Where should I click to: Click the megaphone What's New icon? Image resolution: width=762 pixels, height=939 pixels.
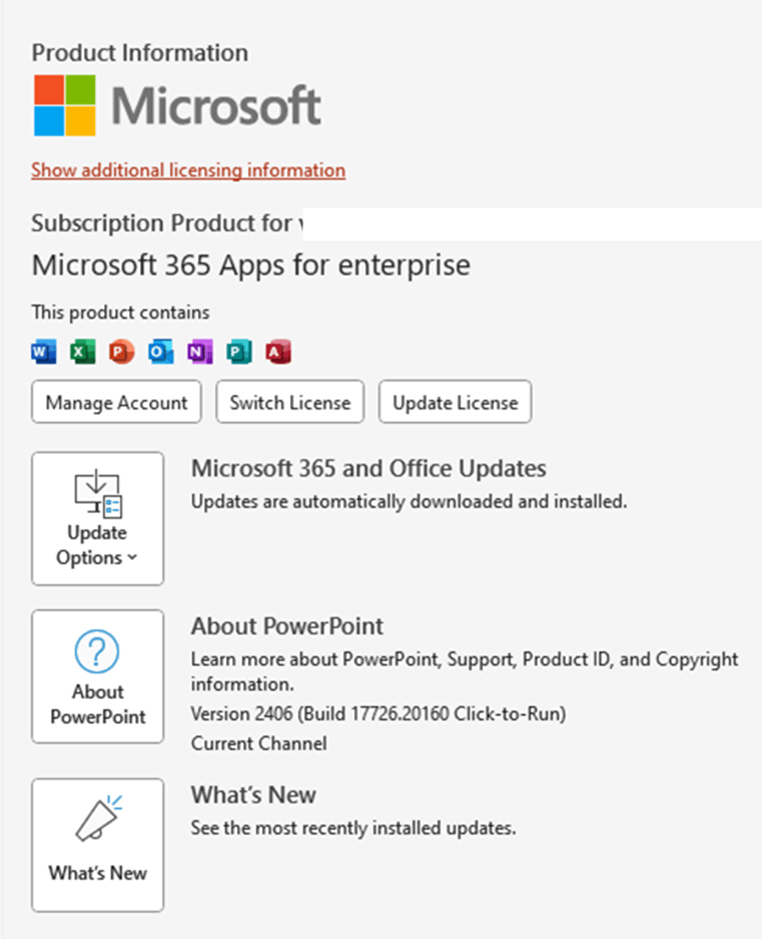point(98,818)
